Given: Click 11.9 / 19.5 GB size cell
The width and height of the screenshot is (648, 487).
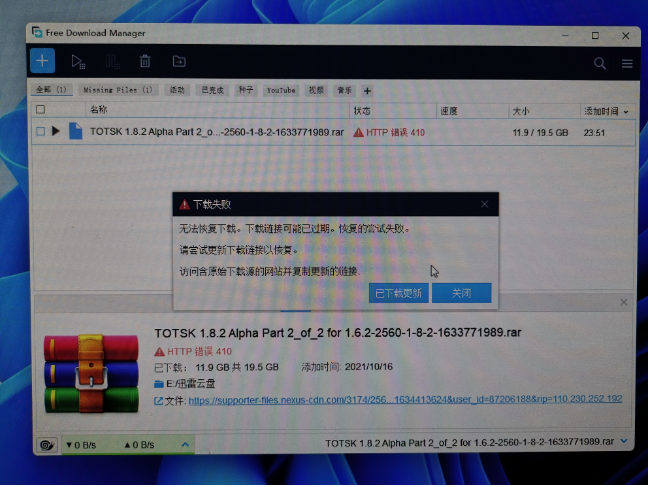Looking at the screenshot, I should [540, 133].
